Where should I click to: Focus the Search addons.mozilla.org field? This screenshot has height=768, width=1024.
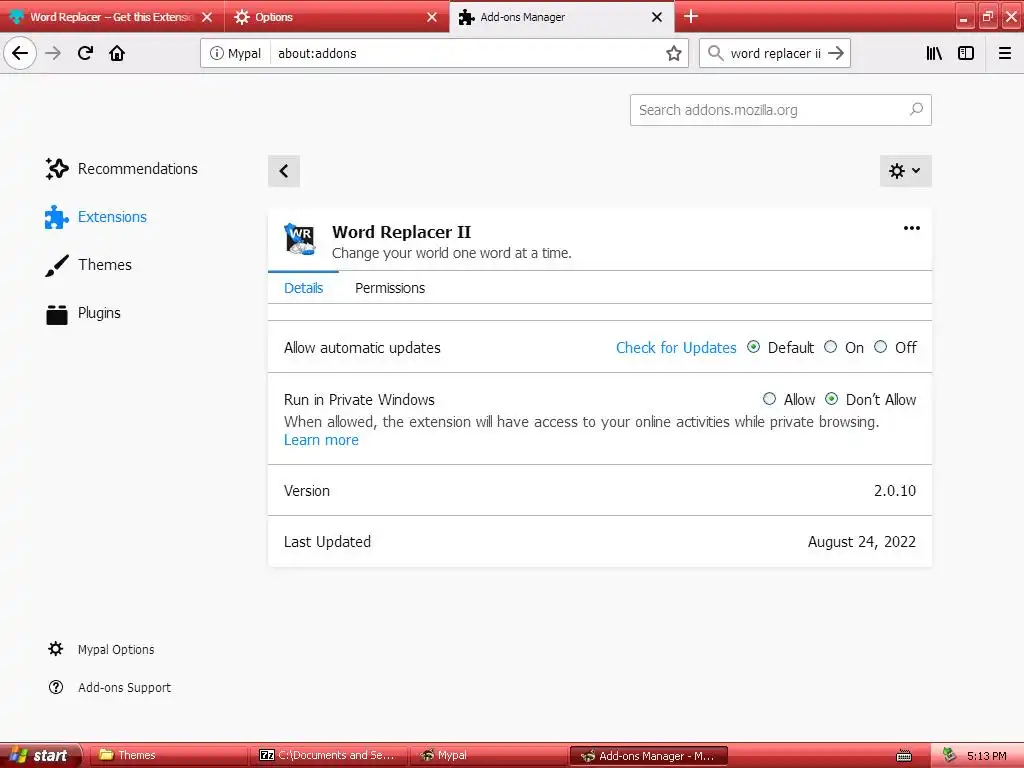coord(780,110)
